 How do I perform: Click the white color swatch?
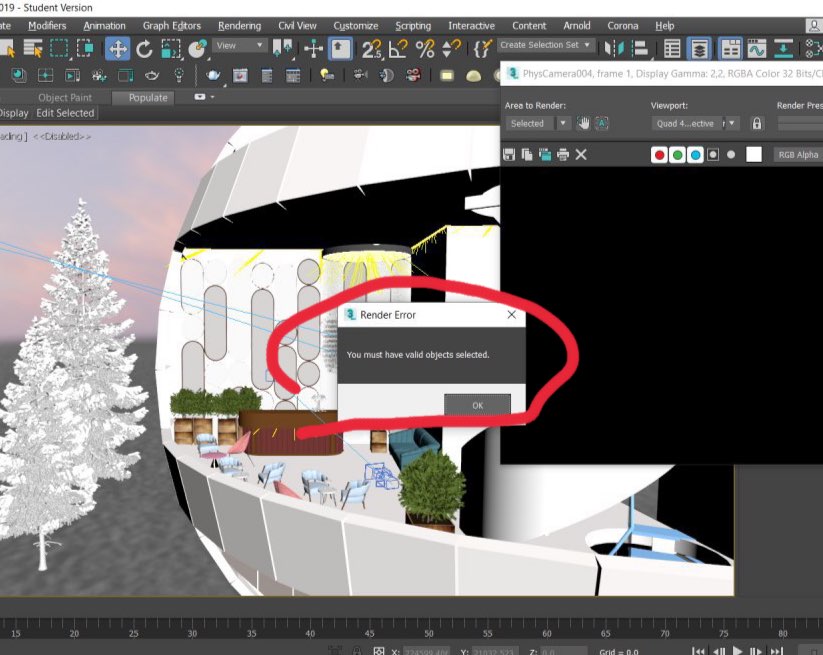click(x=754, y=155)
